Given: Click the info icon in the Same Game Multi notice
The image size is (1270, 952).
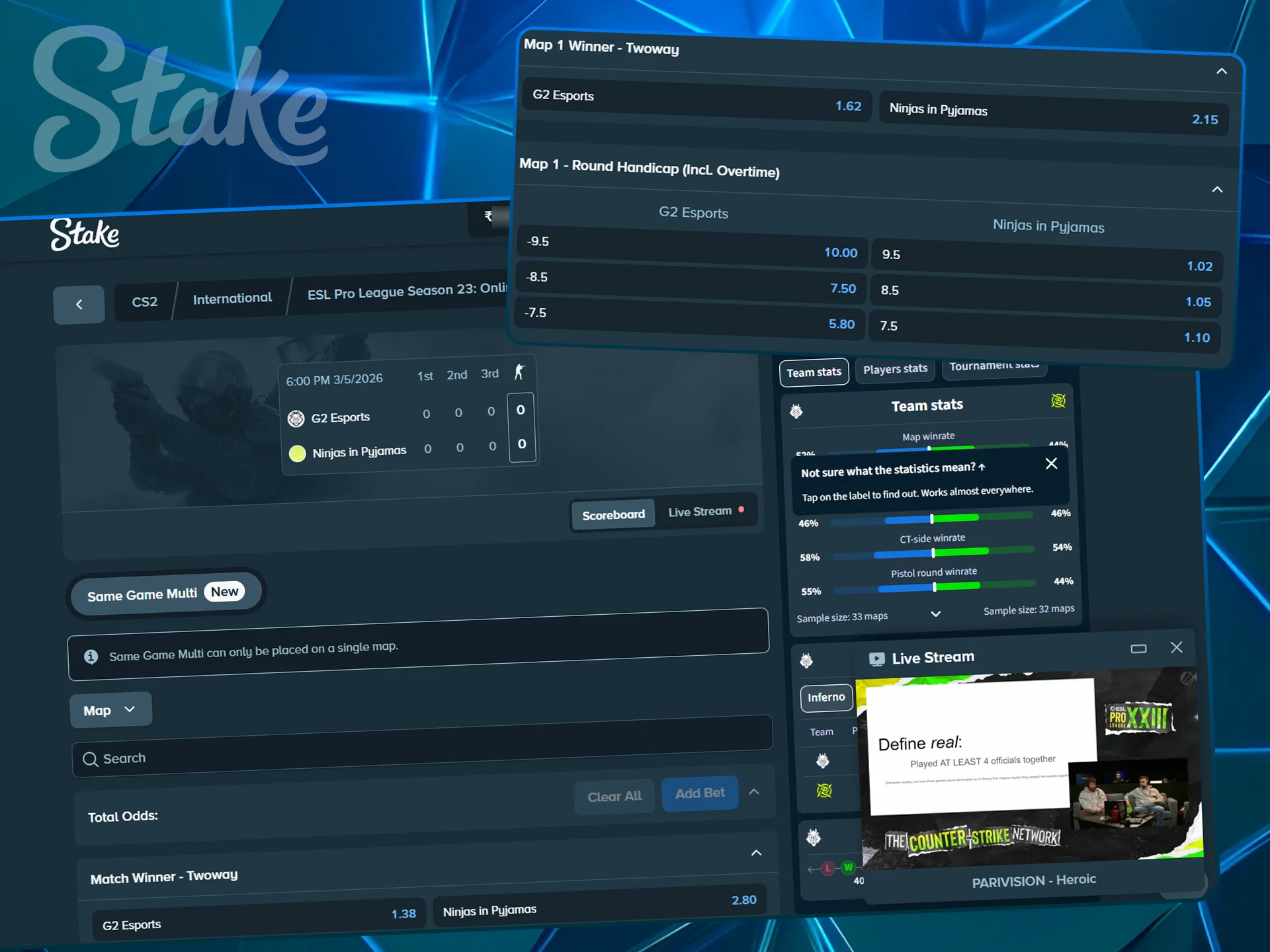Looking at the screenshot, I should (x=91, y=656).
